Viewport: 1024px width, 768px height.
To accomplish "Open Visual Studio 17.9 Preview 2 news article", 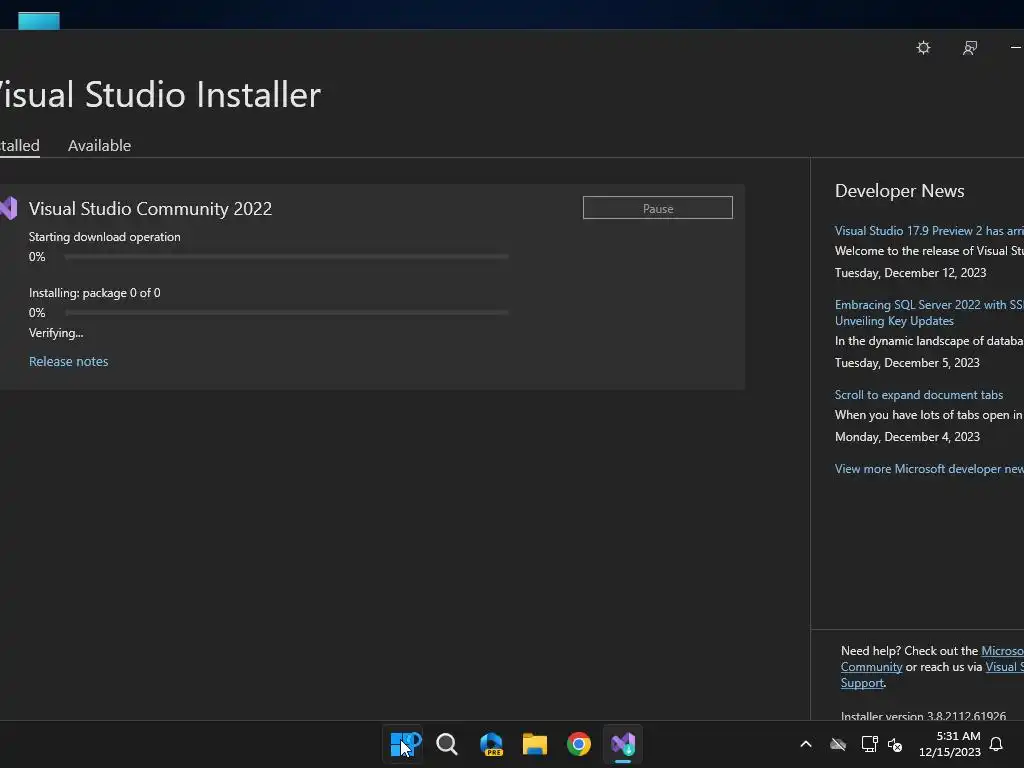I will (x=929, y=231).
